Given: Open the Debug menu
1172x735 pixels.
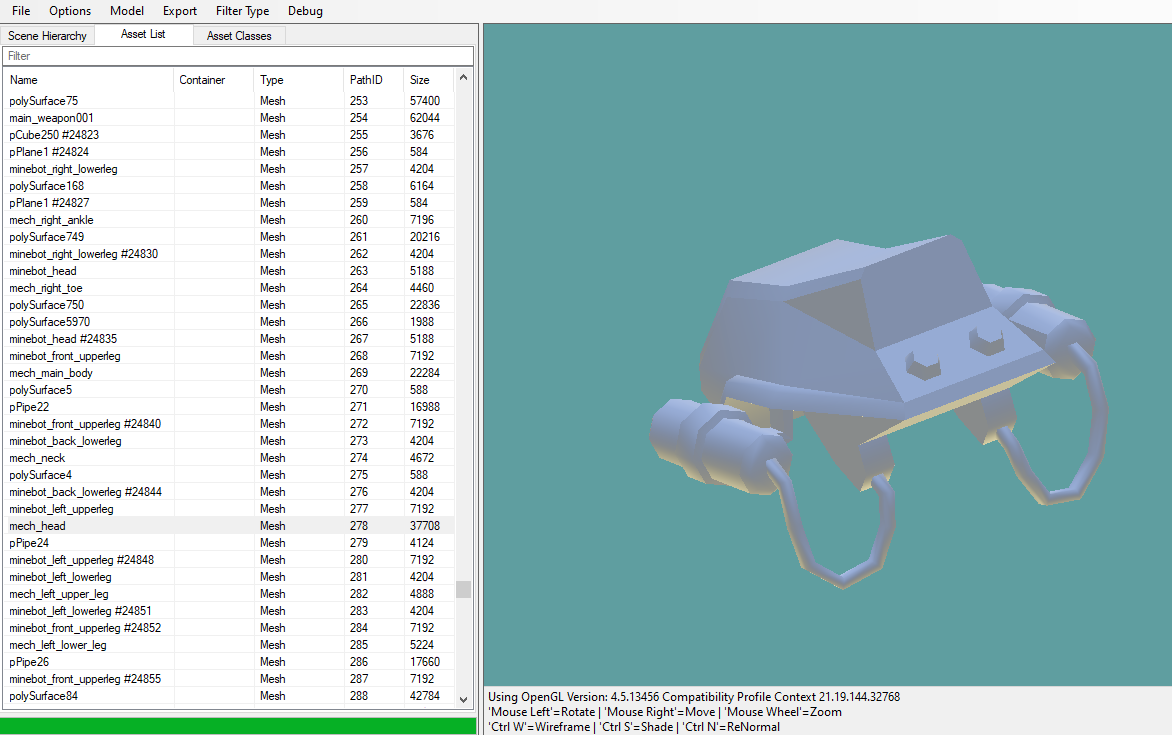Looking at the screenshot, I should point(305,10).
